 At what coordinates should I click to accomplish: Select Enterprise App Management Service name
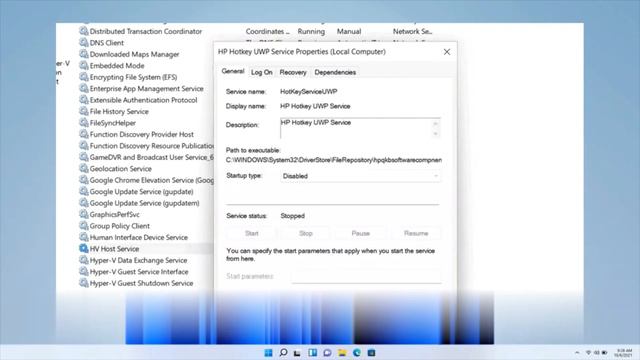coord(147,88)
